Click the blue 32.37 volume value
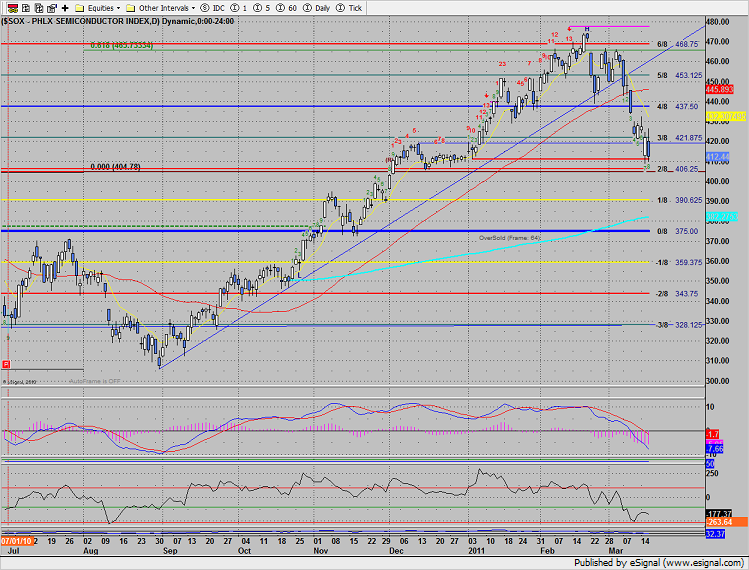Image resolution: width=749 pixels, height=570 pixels. coord(716,534)
